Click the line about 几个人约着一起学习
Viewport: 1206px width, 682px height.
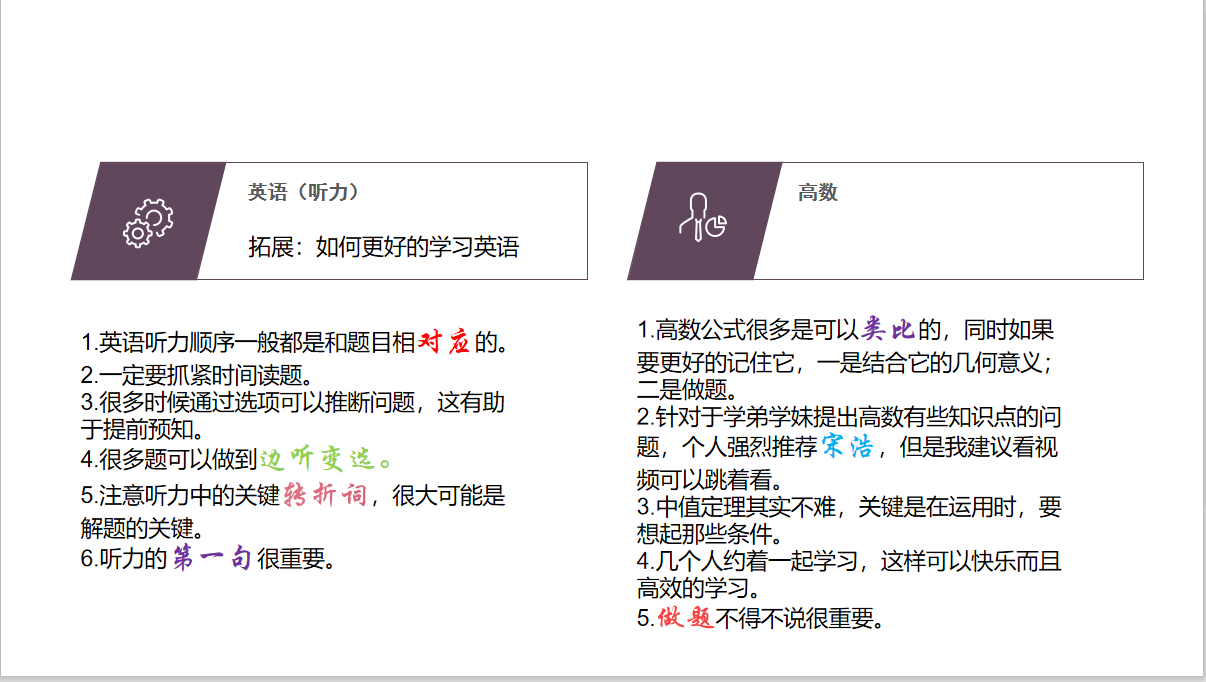pyautogui.click(x=848, y=562)
